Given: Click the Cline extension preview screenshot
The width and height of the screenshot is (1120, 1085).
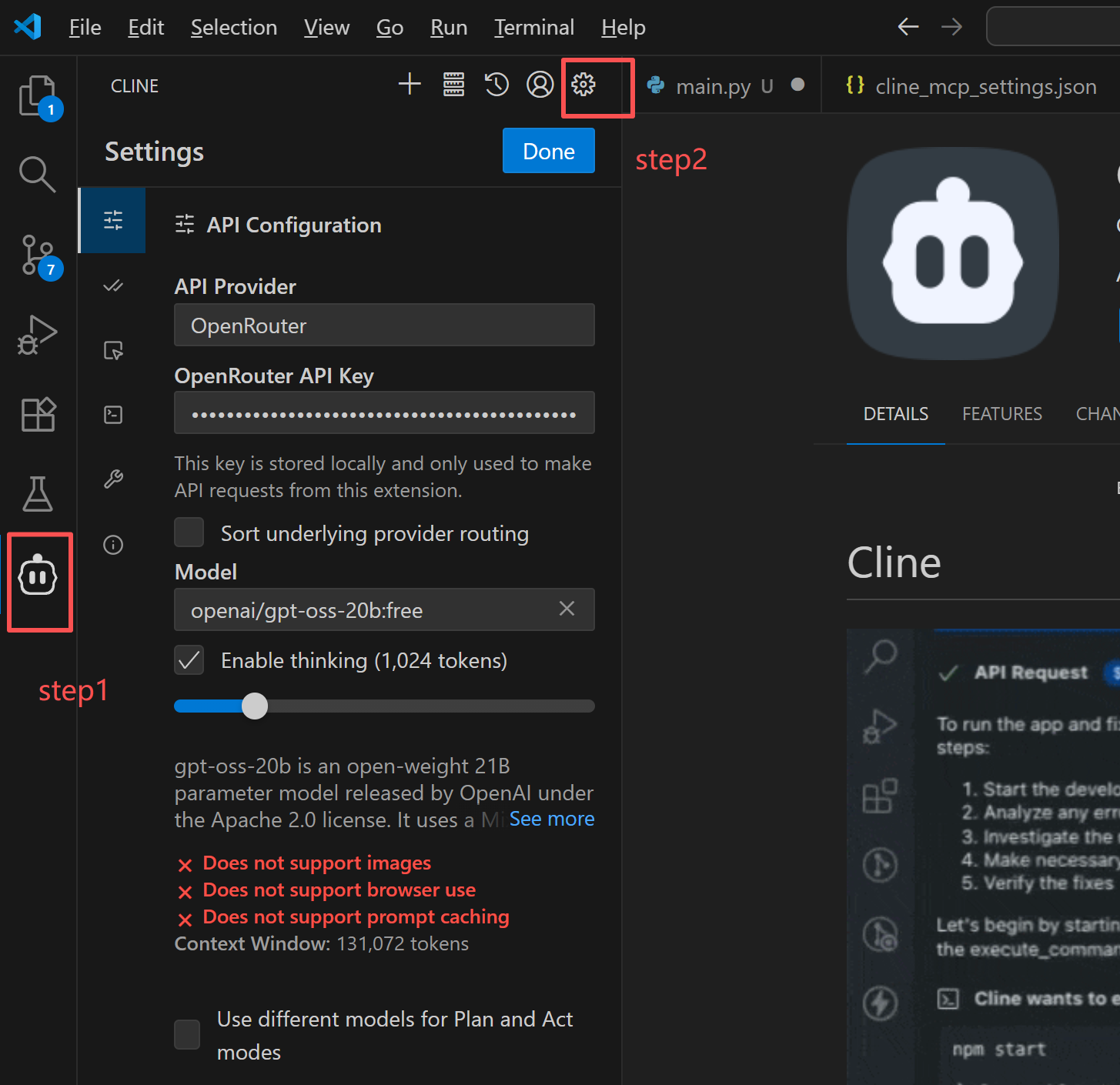Looking at the screenshot, I should (983, 856).
